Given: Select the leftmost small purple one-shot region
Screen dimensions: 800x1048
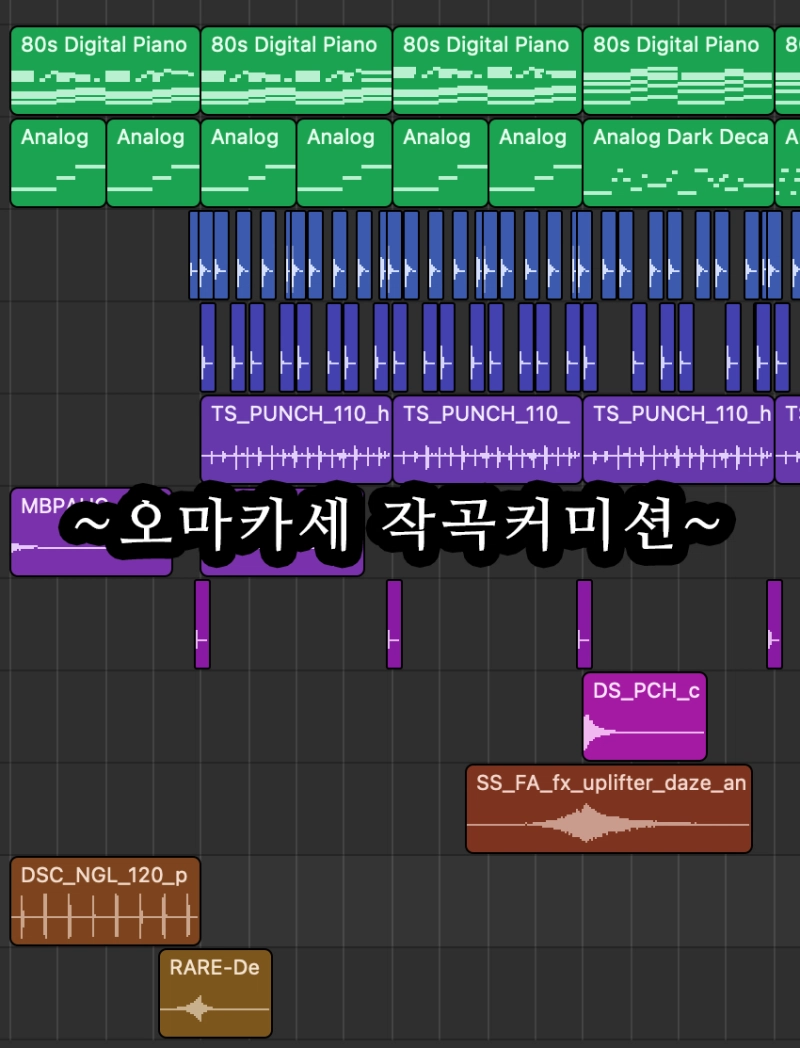Looking at the screenshot, I should click(x=202, y=624).
